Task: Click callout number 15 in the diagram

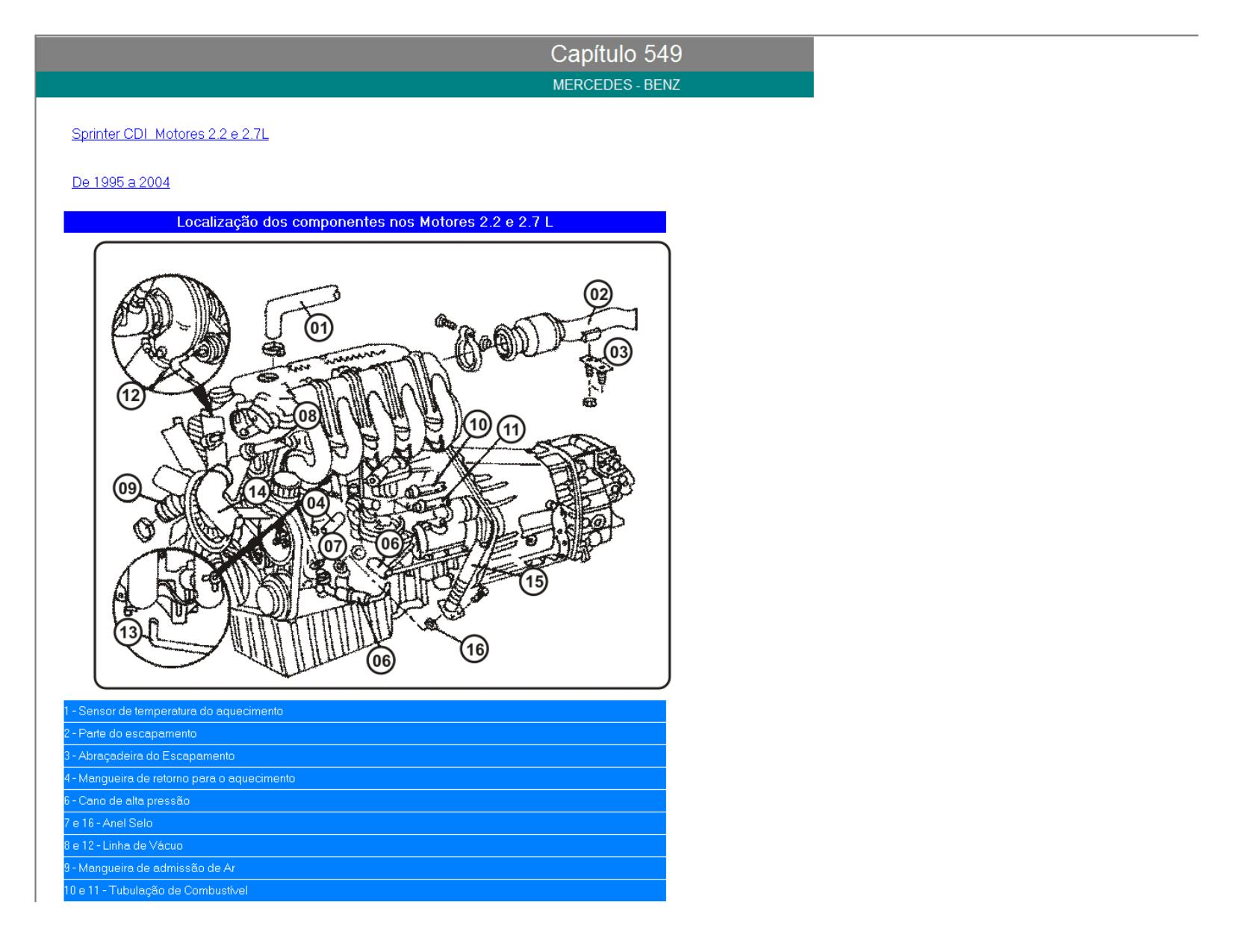Action: coord(533,581)
